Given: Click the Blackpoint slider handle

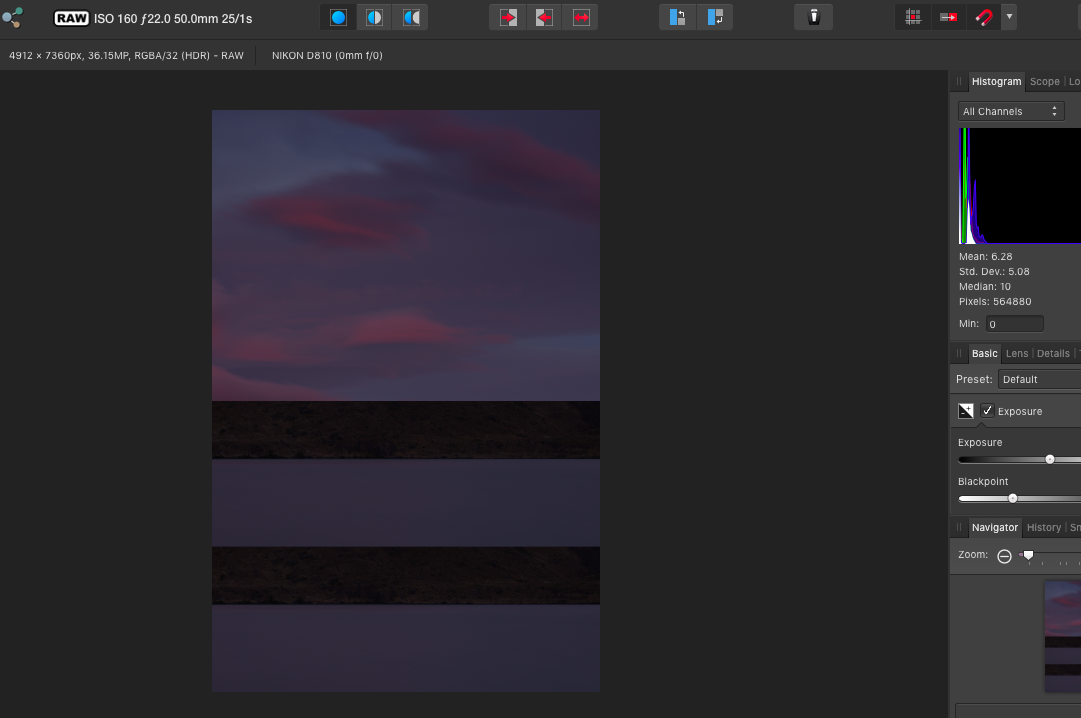Looking at the screenshot, I should click(1014, 498).
